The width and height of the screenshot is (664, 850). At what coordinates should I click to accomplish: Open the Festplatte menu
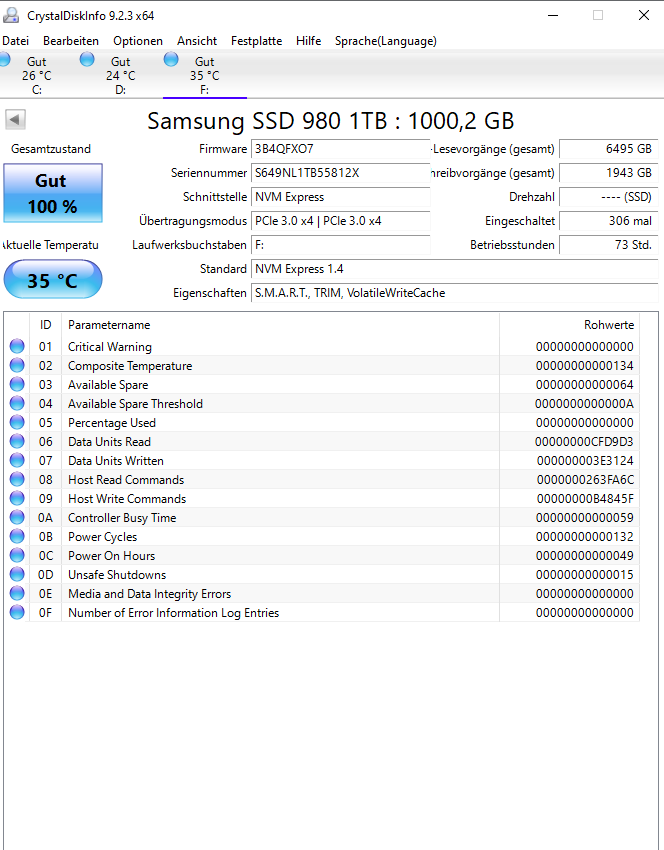pos(256,41)
